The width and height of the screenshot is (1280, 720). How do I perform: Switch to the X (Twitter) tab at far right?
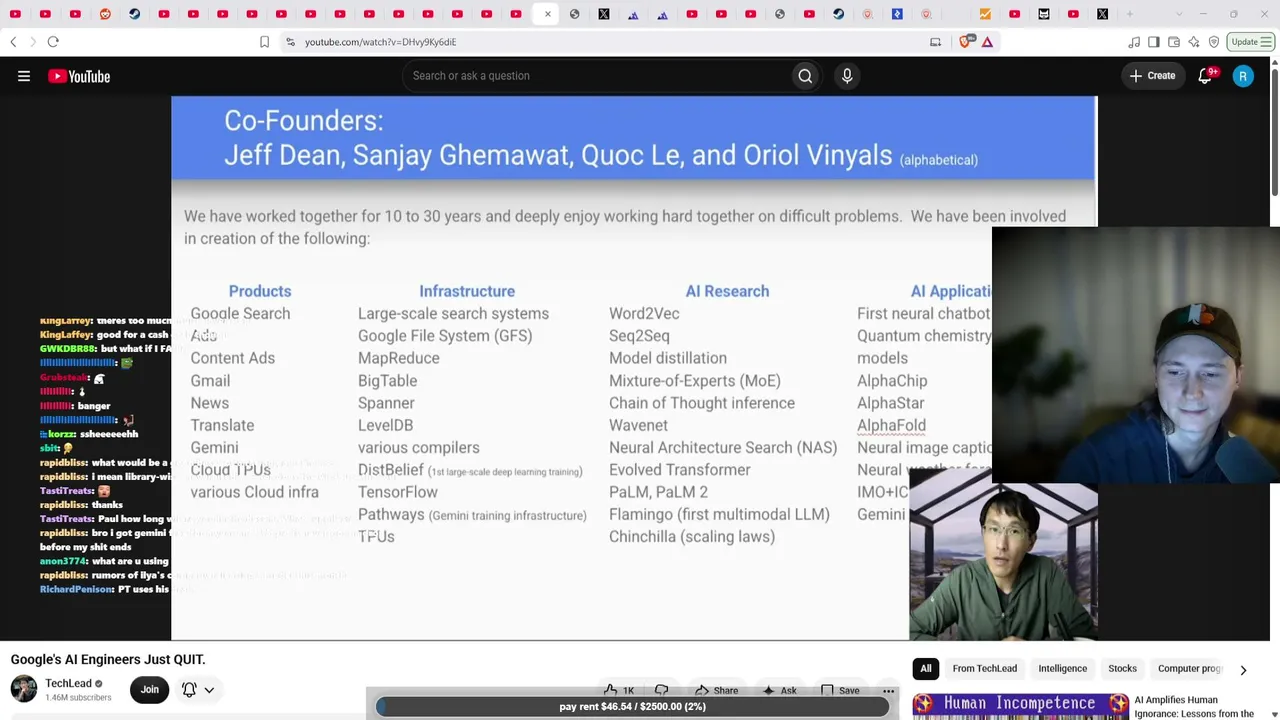coord(1102,14)
